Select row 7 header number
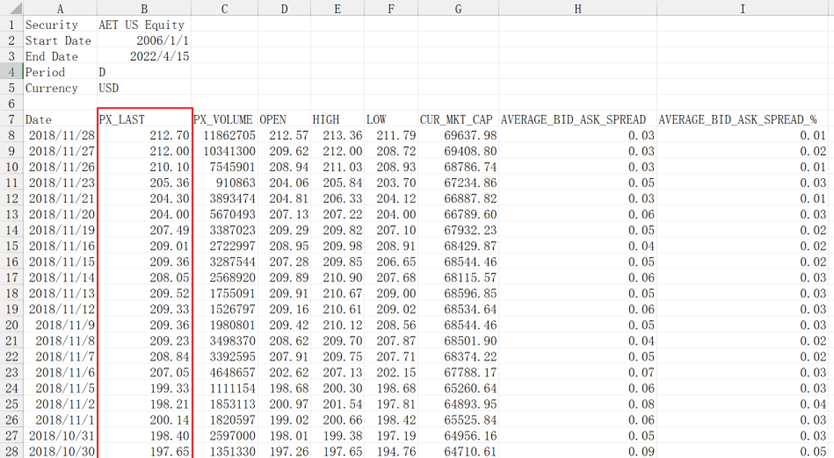Screen dimensions: 834x458 10,120
